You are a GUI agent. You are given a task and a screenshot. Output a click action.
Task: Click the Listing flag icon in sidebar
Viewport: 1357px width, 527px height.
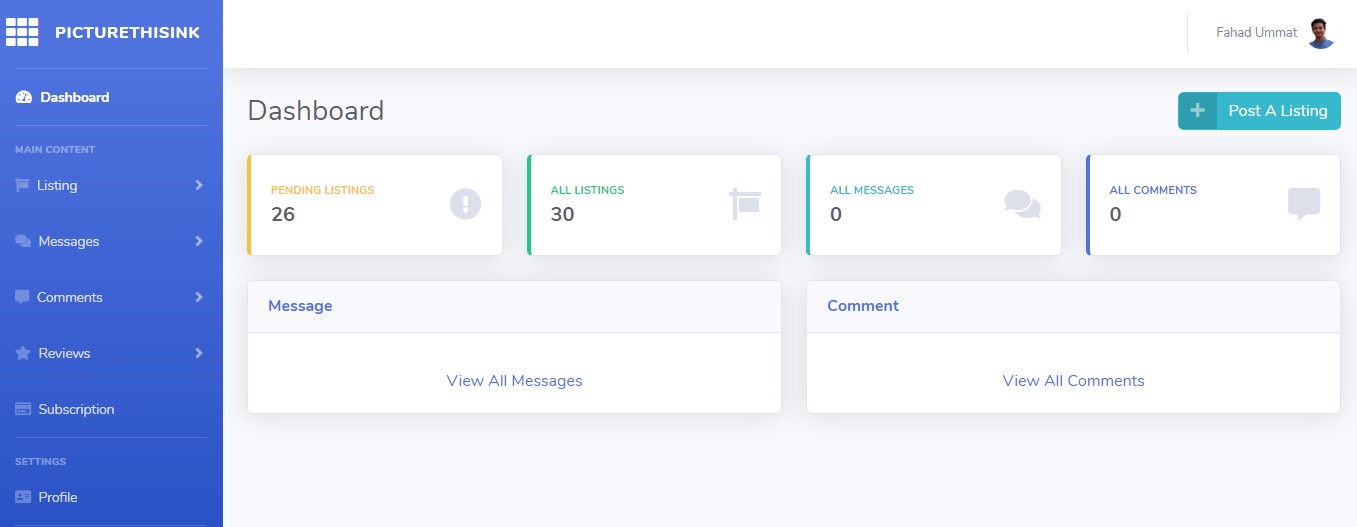pyautogui.click(x=22, y=185)
